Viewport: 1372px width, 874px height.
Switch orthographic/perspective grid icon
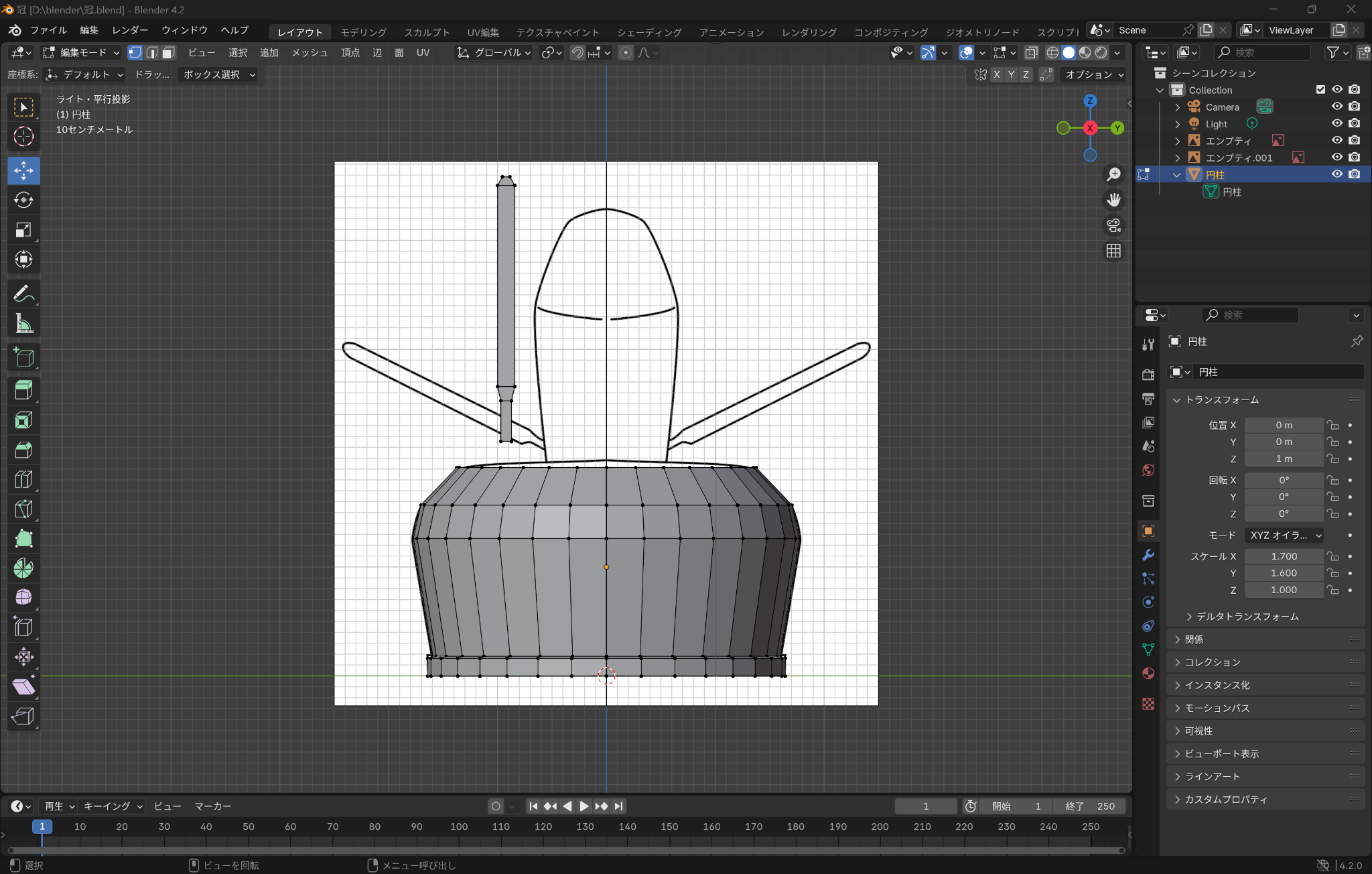(1113, 251)
